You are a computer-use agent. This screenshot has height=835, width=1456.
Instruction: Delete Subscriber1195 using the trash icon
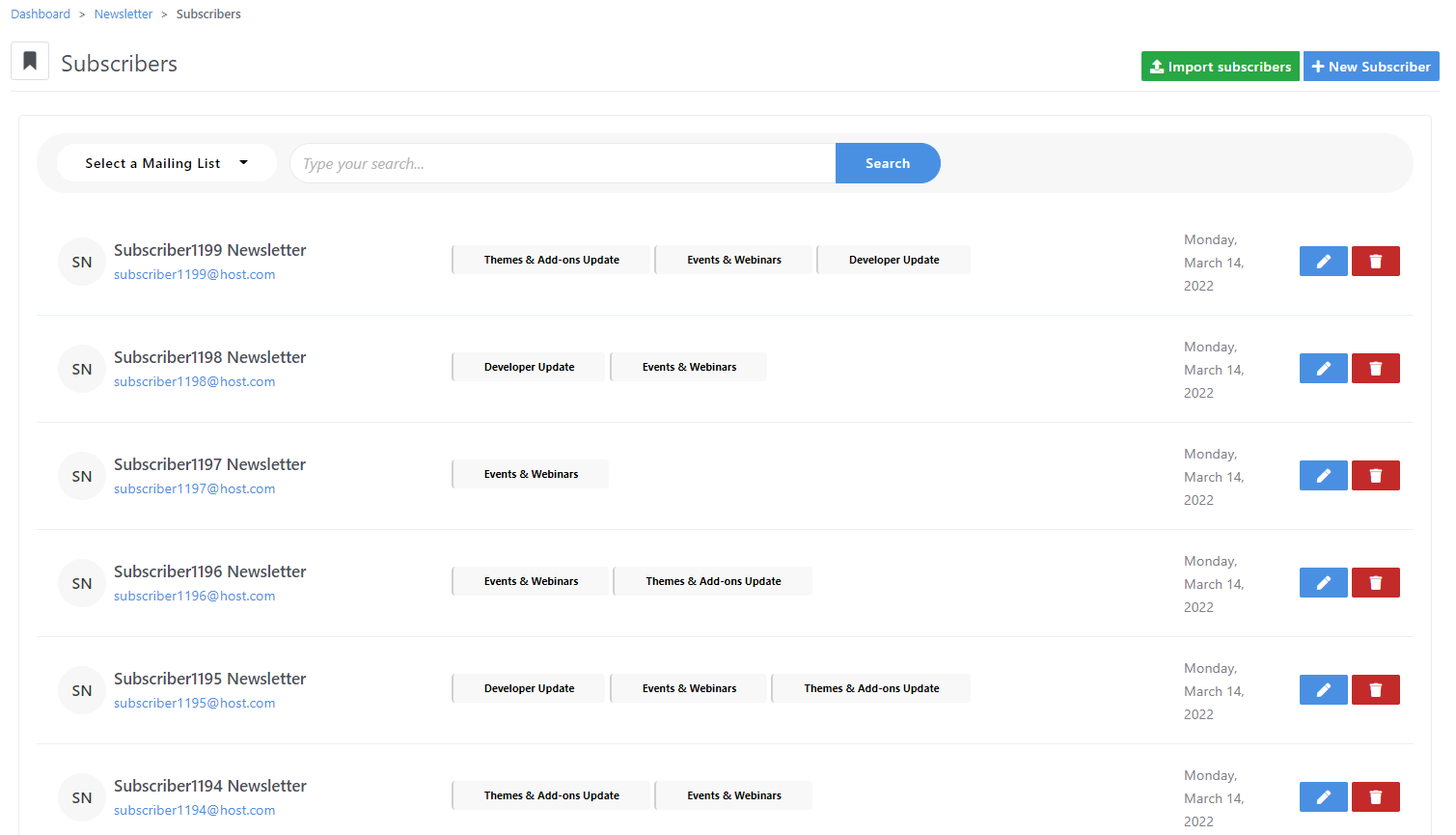pyautogui.click(x=1375, y=689)
